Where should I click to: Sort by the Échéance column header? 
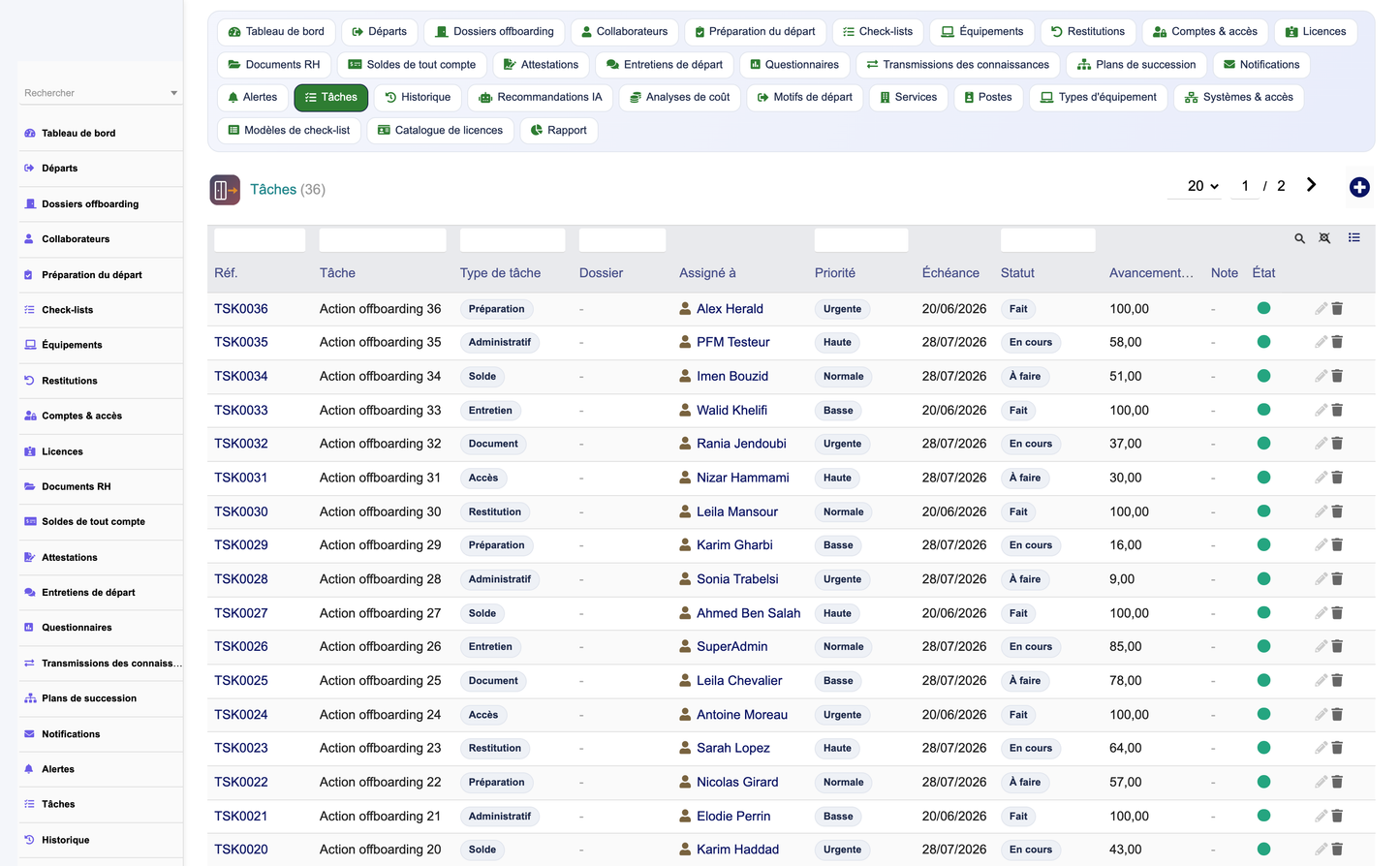click(x=950, y=273)
